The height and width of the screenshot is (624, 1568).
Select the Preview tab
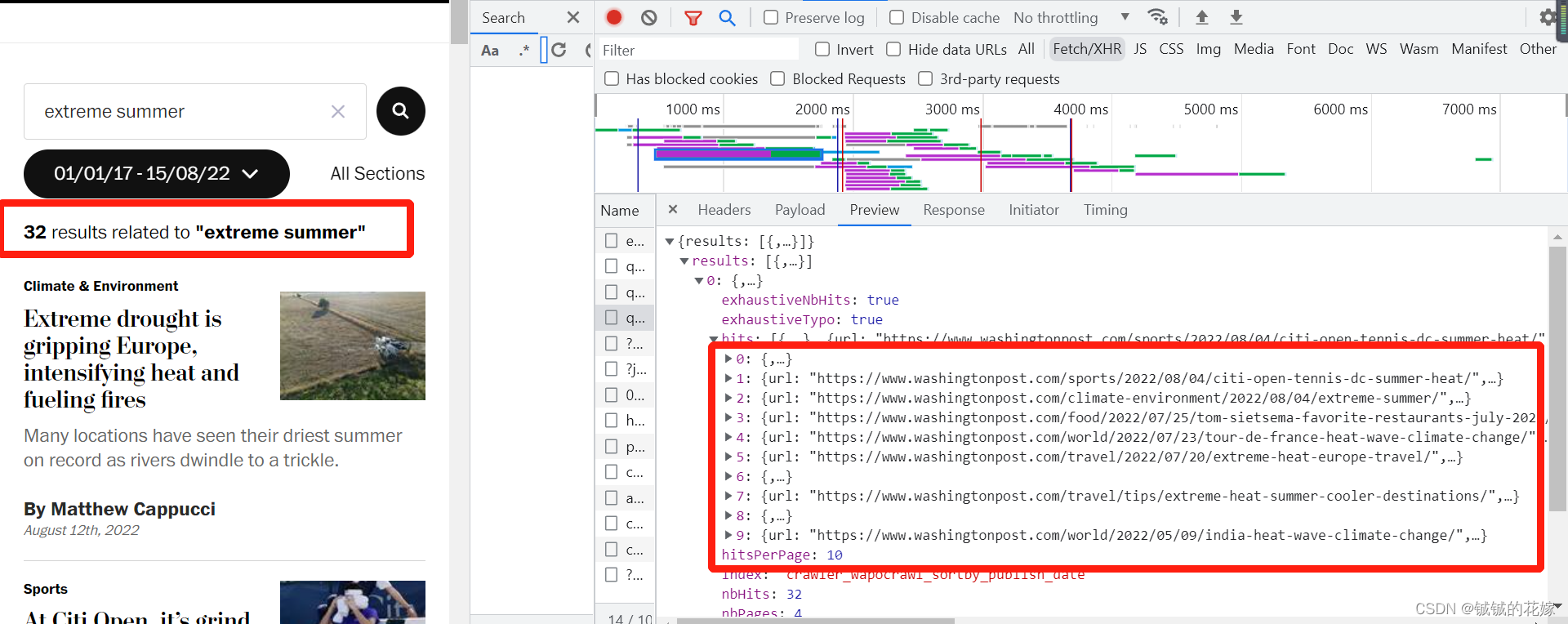(x=875, y=210)
